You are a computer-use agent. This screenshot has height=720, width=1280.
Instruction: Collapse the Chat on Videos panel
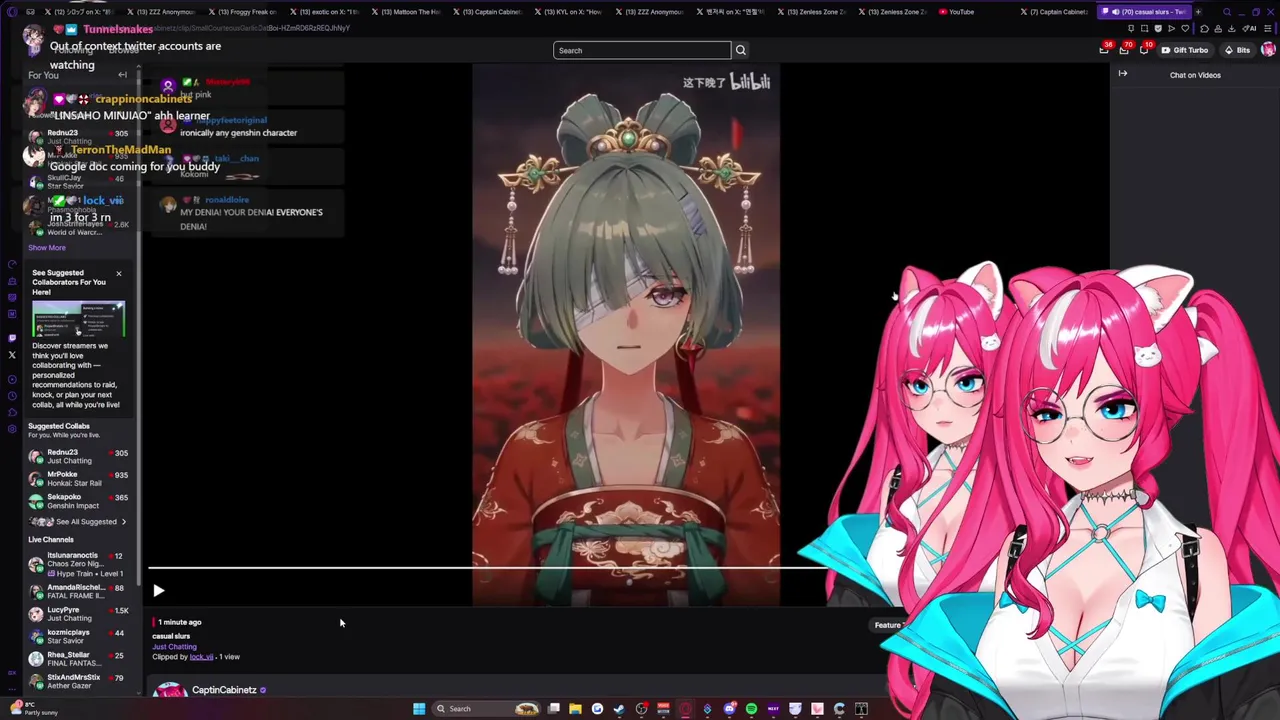[x=1123, y=73]
